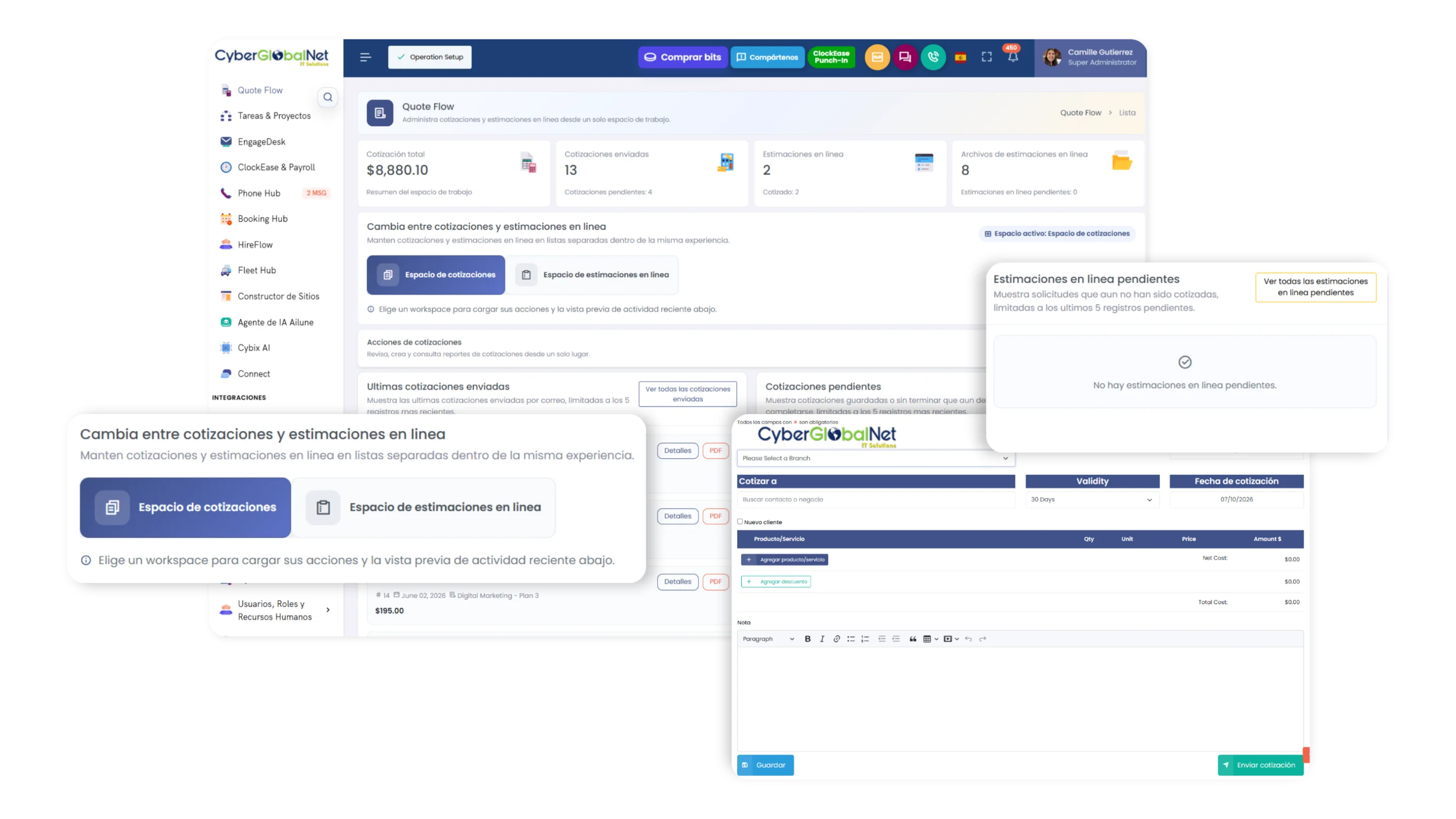The height and width of the screenshot is (819, 1456).
Task: Click Cotización total $8,880.10 card
Action: (x=454, y=173)
